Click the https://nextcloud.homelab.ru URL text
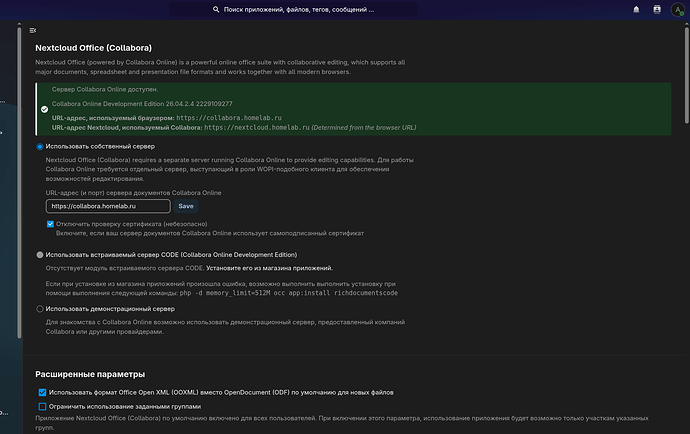The width and height of the screenshot is (690, 434). click(257, 128)
